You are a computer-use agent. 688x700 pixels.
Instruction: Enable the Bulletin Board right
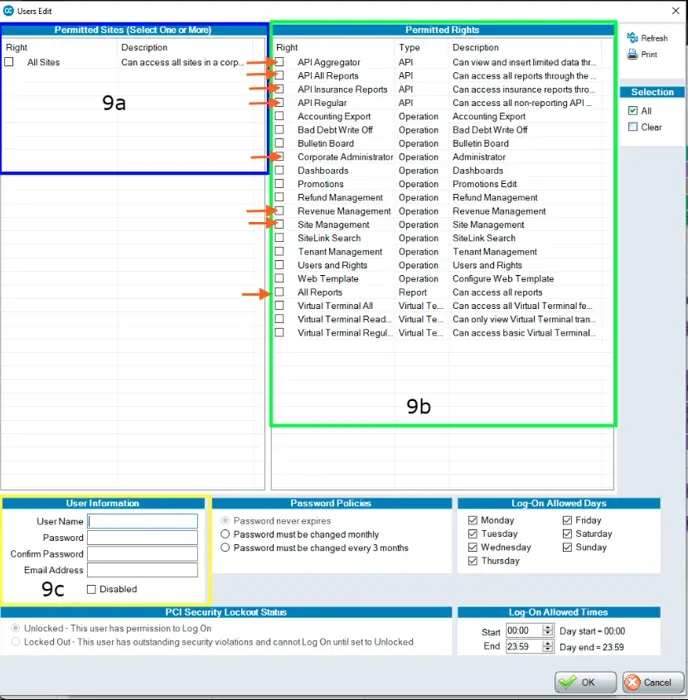click(x=279, y=143)
